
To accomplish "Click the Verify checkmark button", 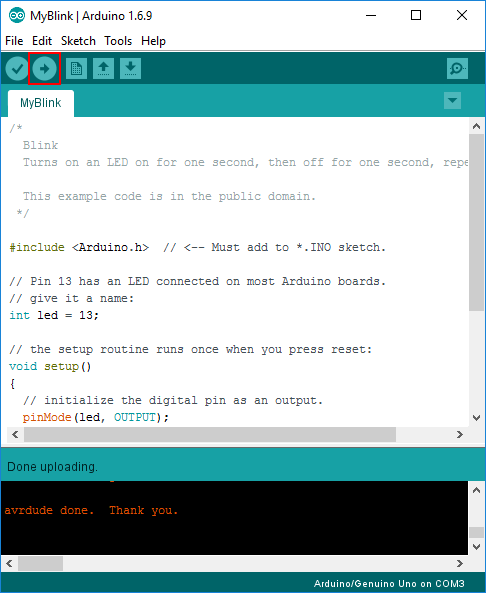I will click(17, 68).
